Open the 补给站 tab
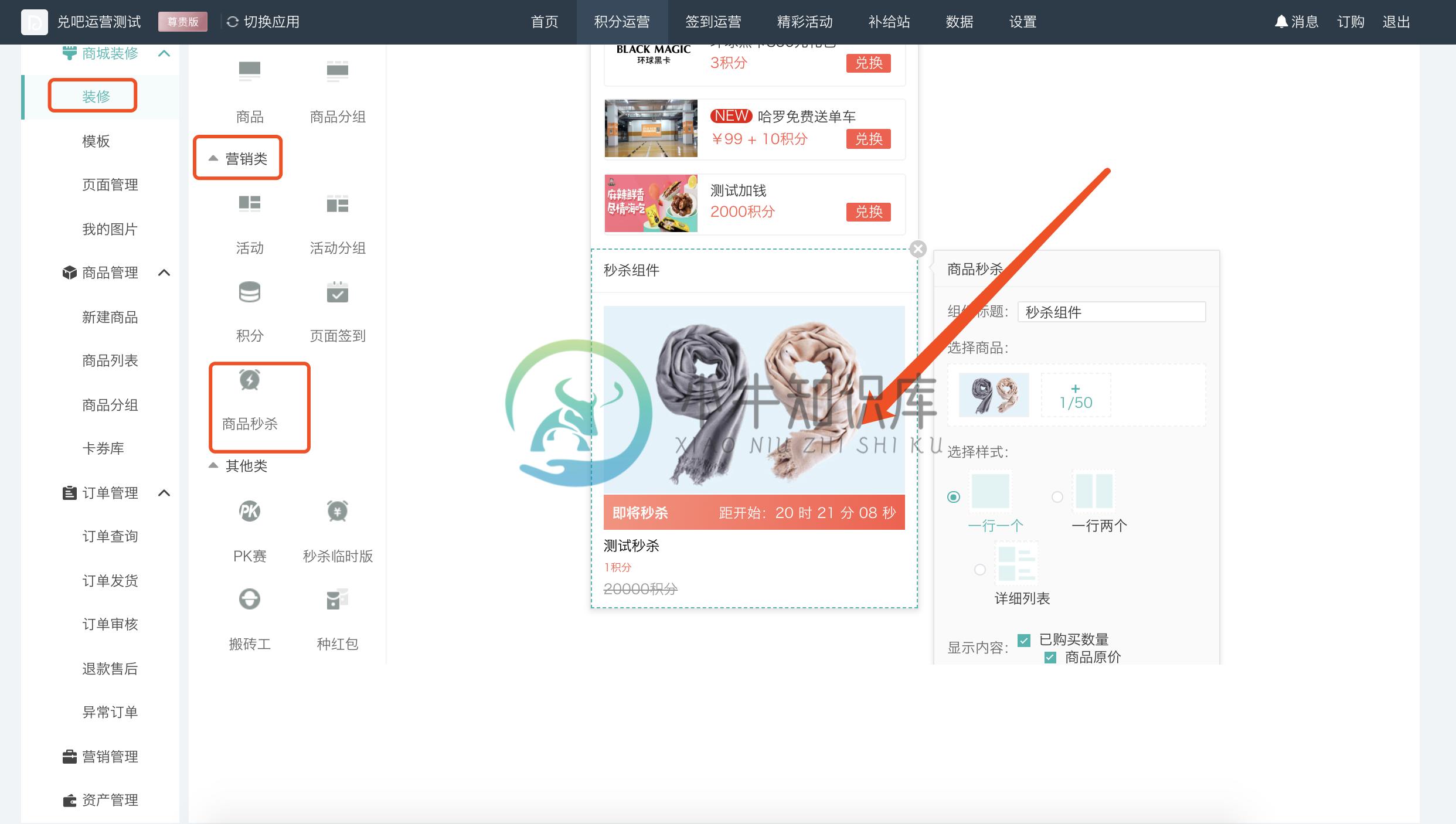 [889, 22]
